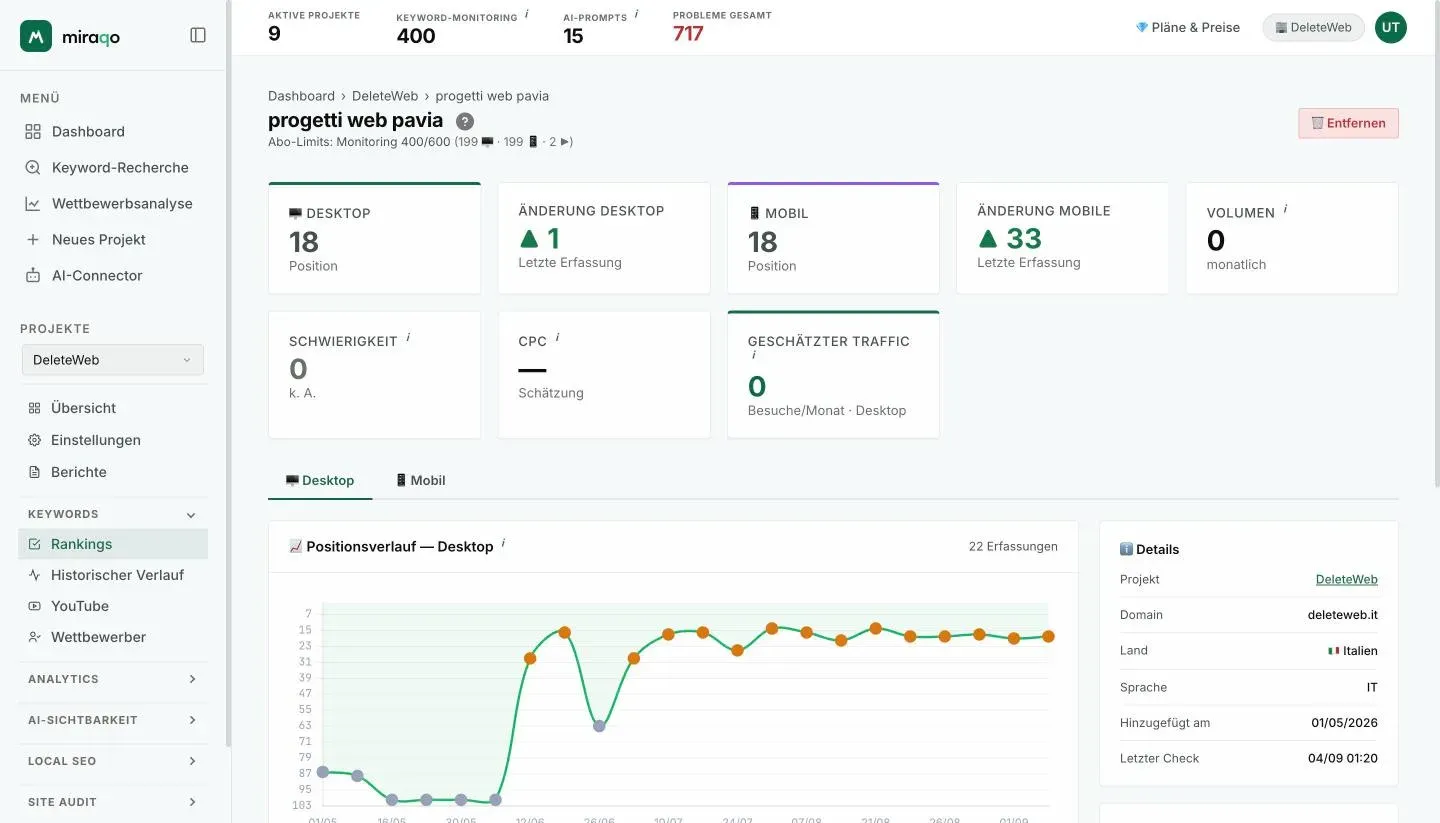Click the Wettbewerber people icon
This screenshot has width=1440, height=823.
pos(35,637)
